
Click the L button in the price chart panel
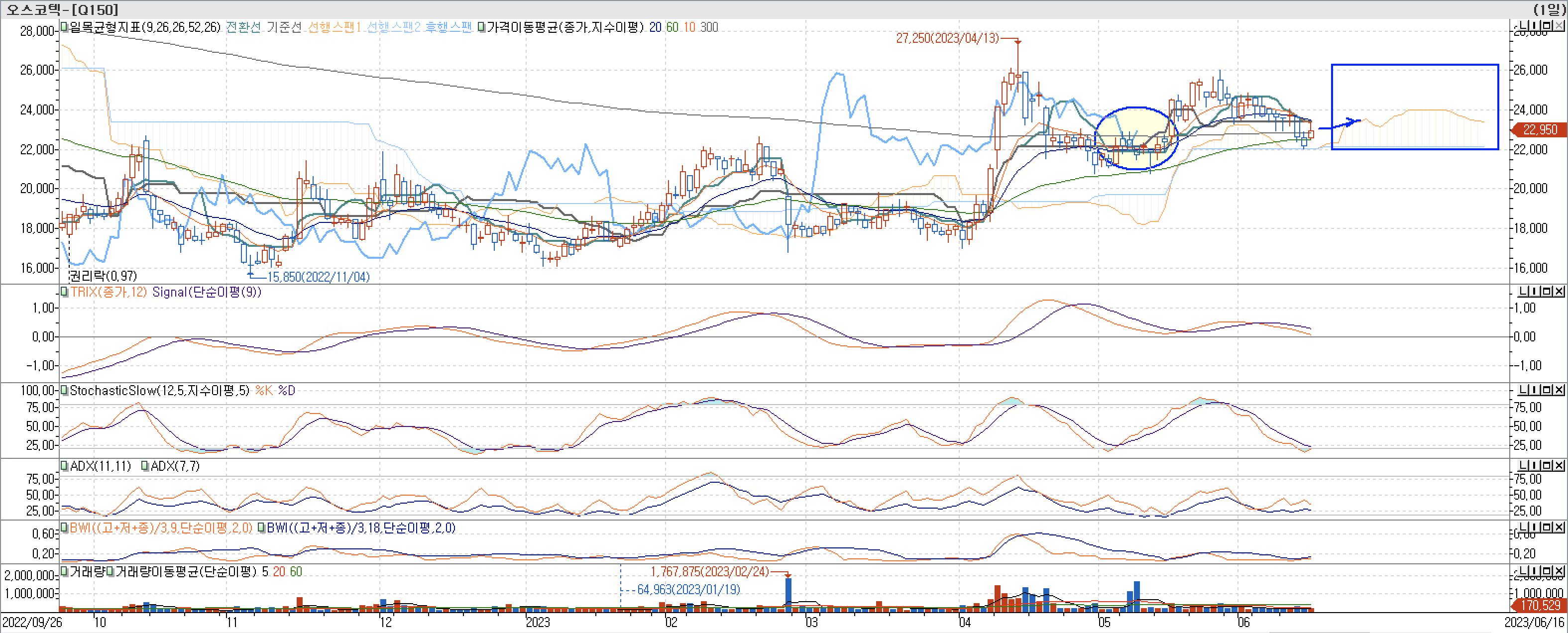(x=1524, y=25)
